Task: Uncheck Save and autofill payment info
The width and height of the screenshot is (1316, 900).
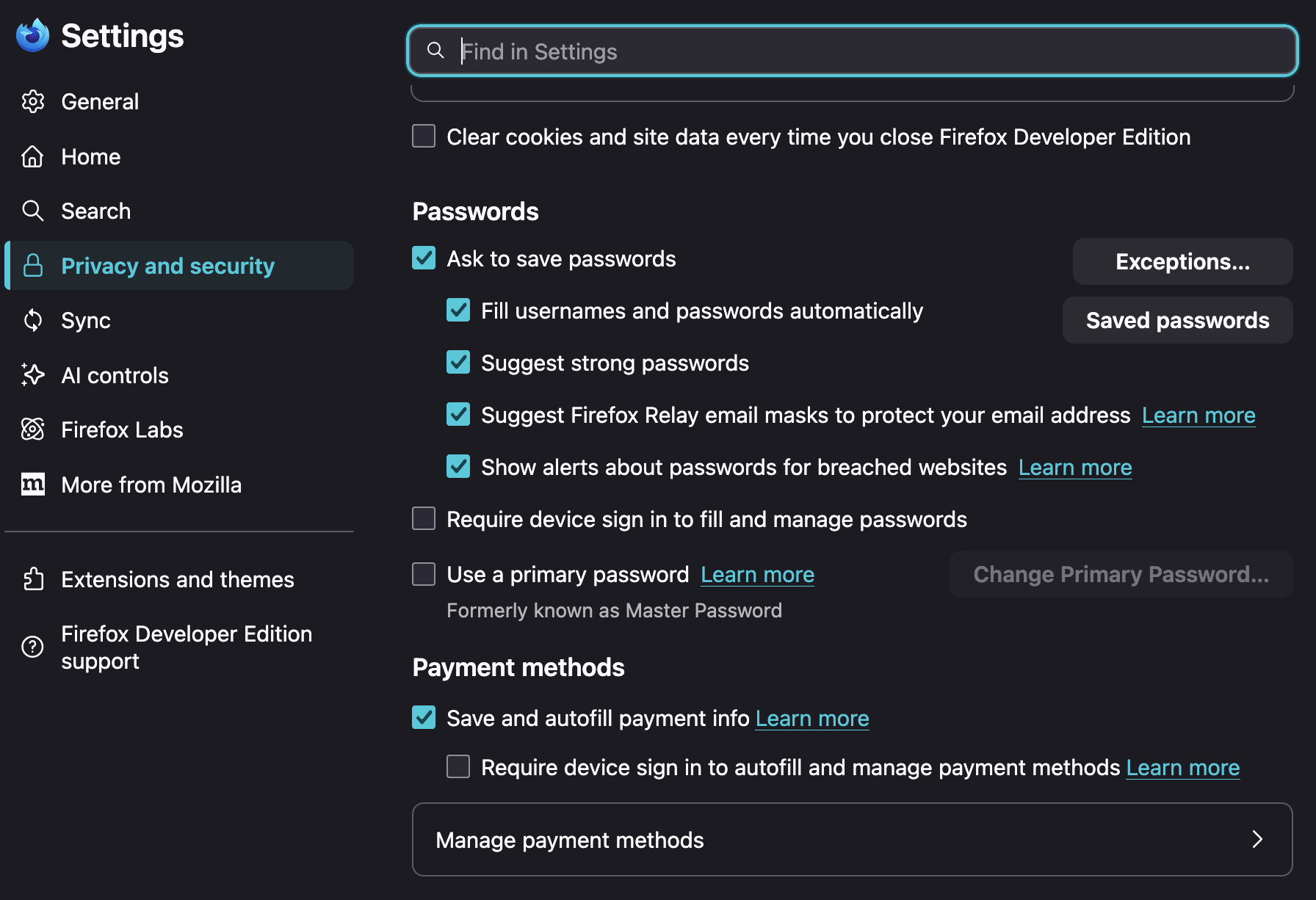Action: 424,717
